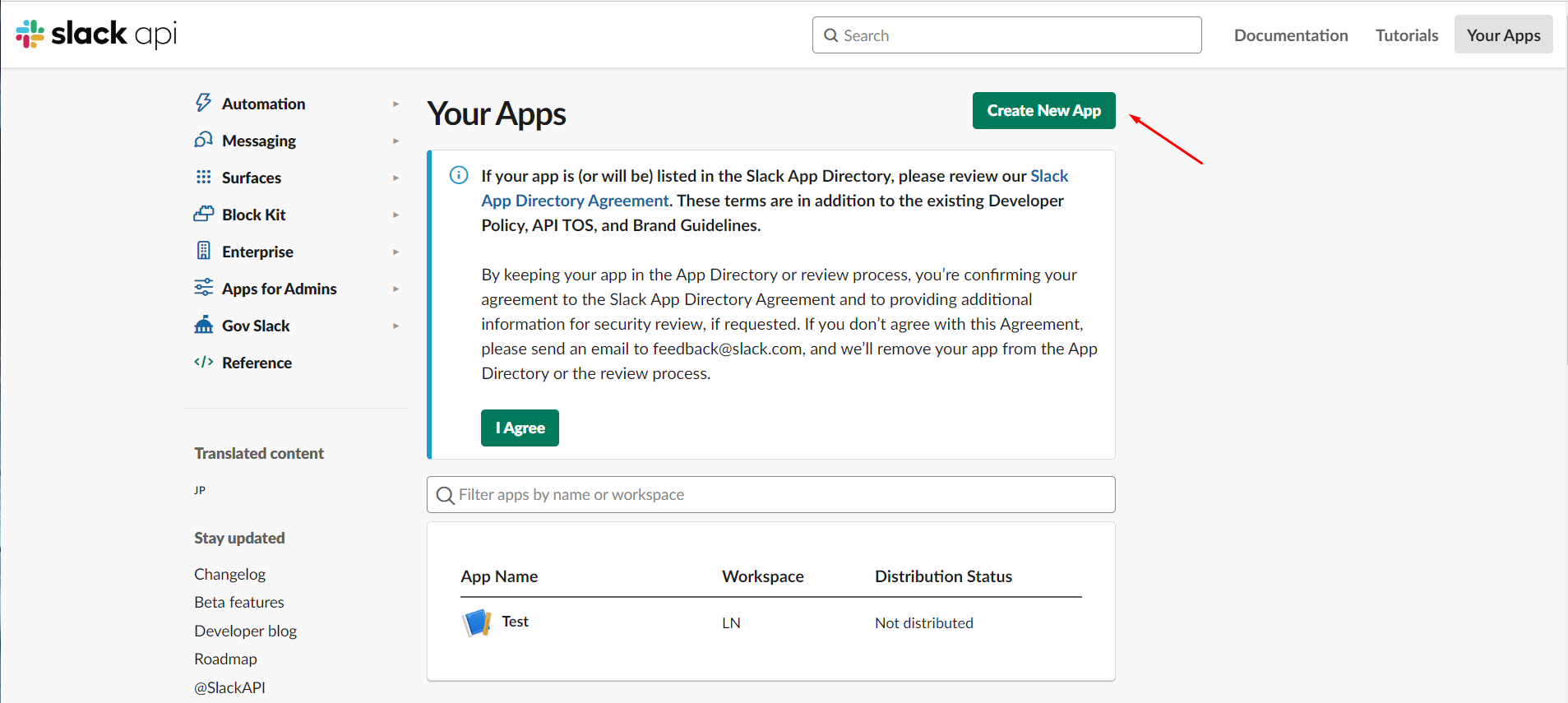Click the Enterprise building icon

pyautogui.click(x=203, y=251)
